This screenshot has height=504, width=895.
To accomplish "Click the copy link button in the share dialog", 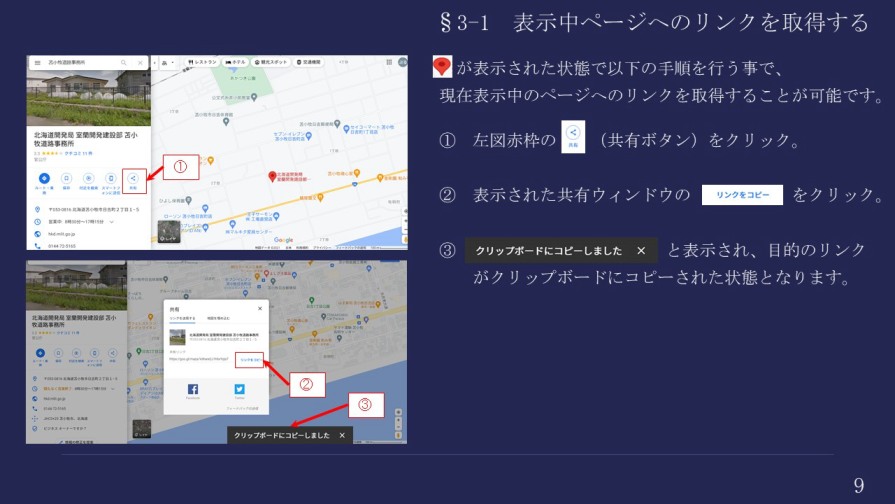I will coord(249,357).
